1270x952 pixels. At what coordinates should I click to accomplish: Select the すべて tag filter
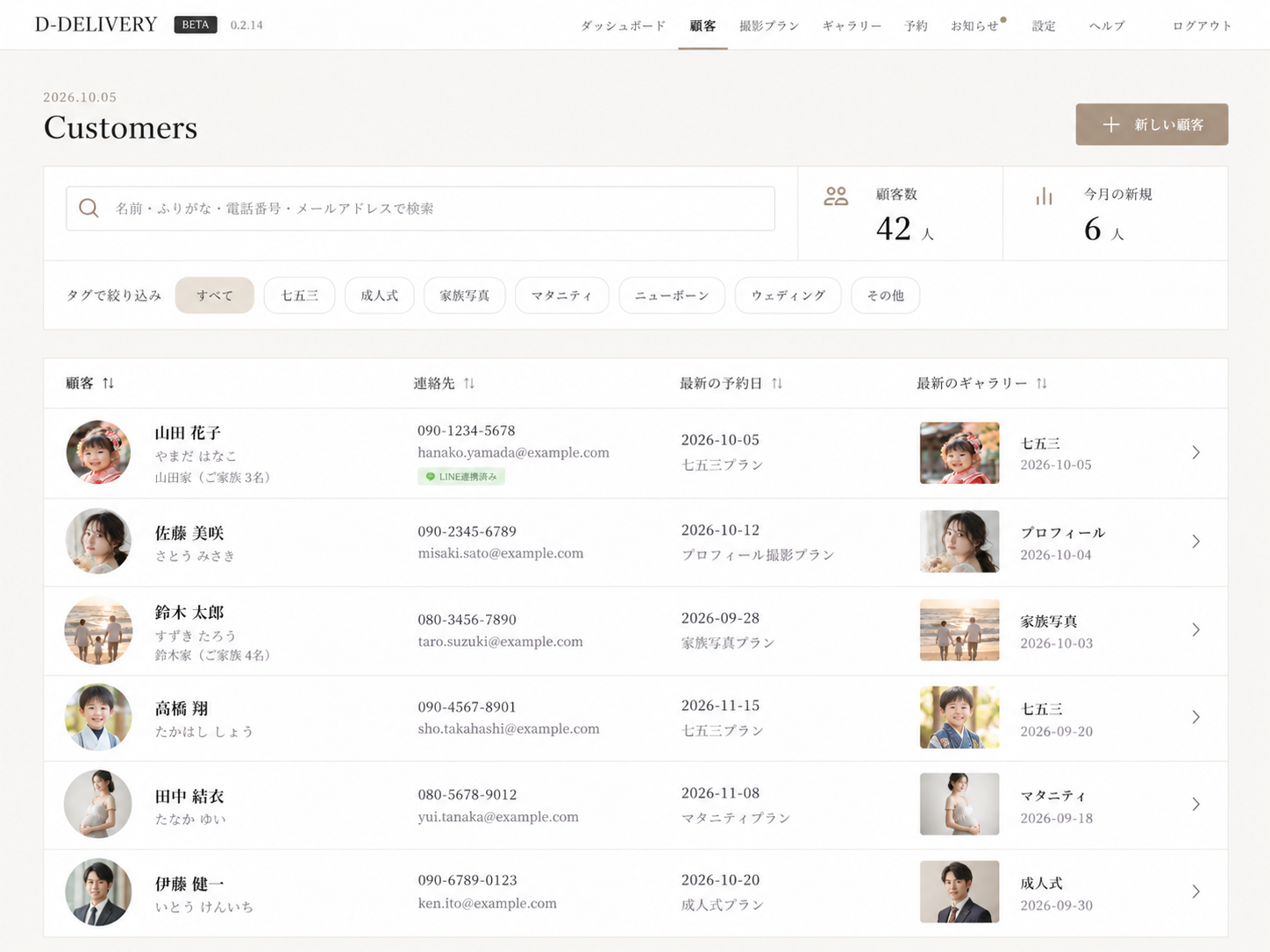215,295
